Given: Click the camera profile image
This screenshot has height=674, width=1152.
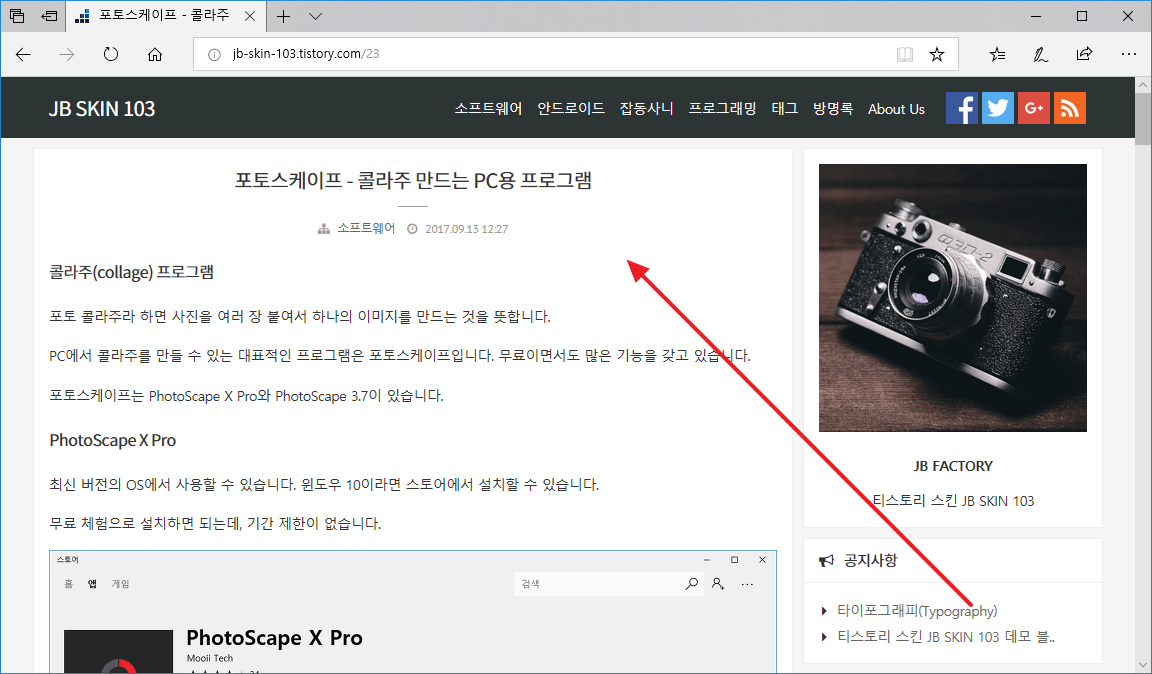Looking at the screenshot, I should [952, 298].
